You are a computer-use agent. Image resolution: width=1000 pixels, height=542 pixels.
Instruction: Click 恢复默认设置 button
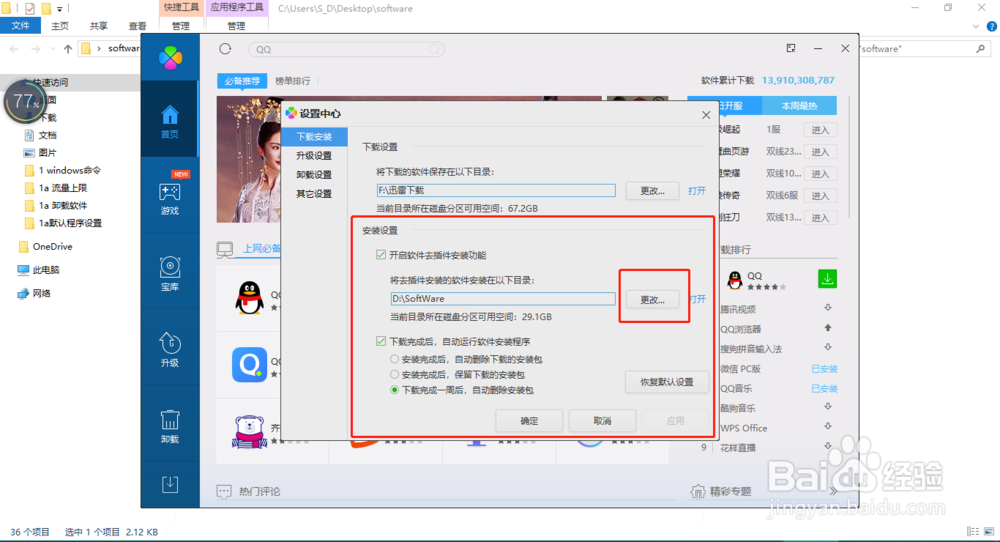tap(667, 381)
